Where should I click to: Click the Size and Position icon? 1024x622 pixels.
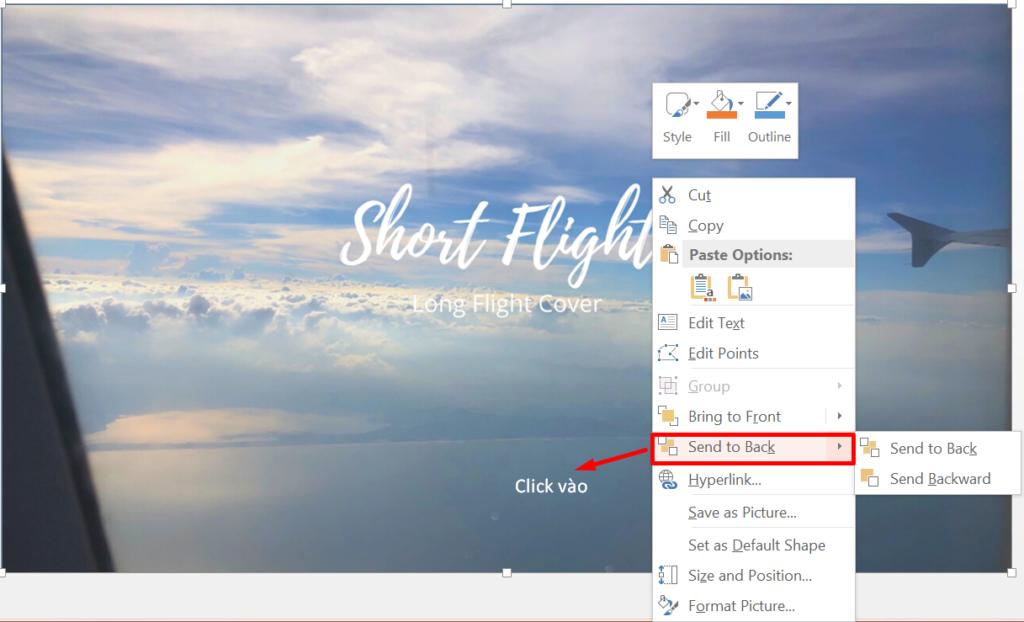pyautogui.click(x=670, y=576)
